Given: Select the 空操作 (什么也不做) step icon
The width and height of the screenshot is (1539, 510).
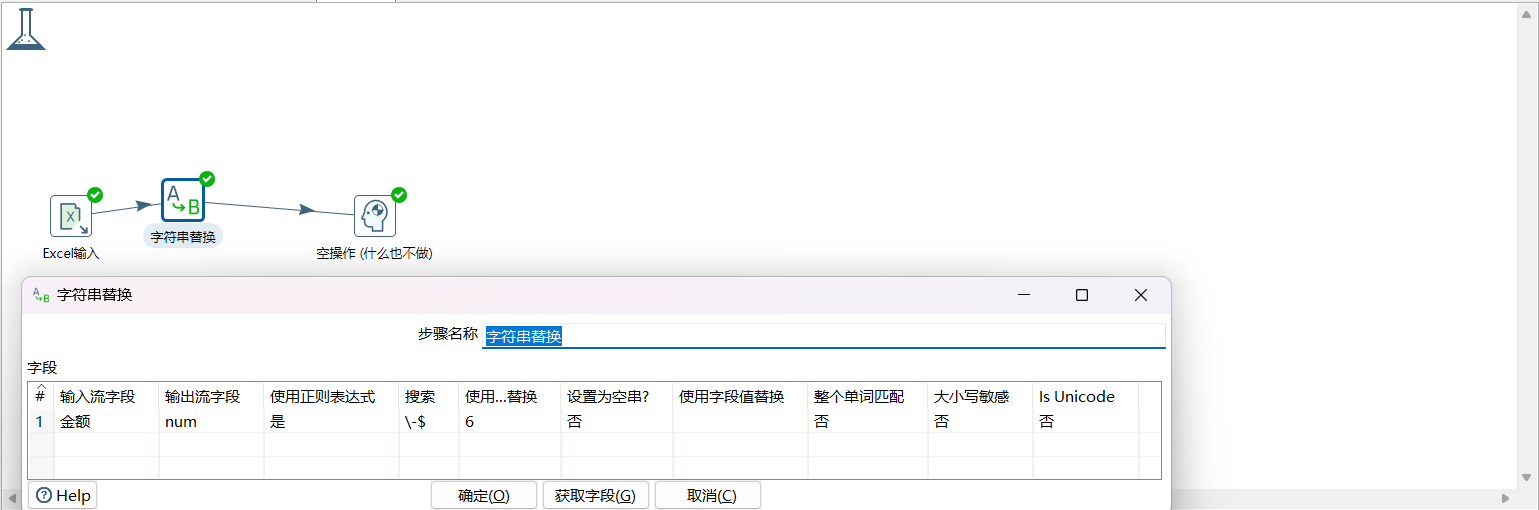Looking at the screenshot, I should 375,216.
